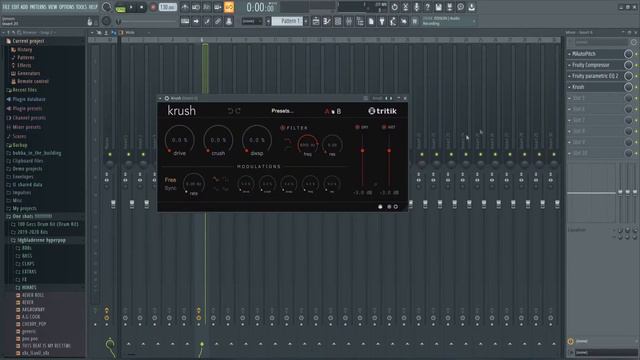Open History in the browser
The height and width of the screenshot is (360, 640).
[x=24, y=50]
